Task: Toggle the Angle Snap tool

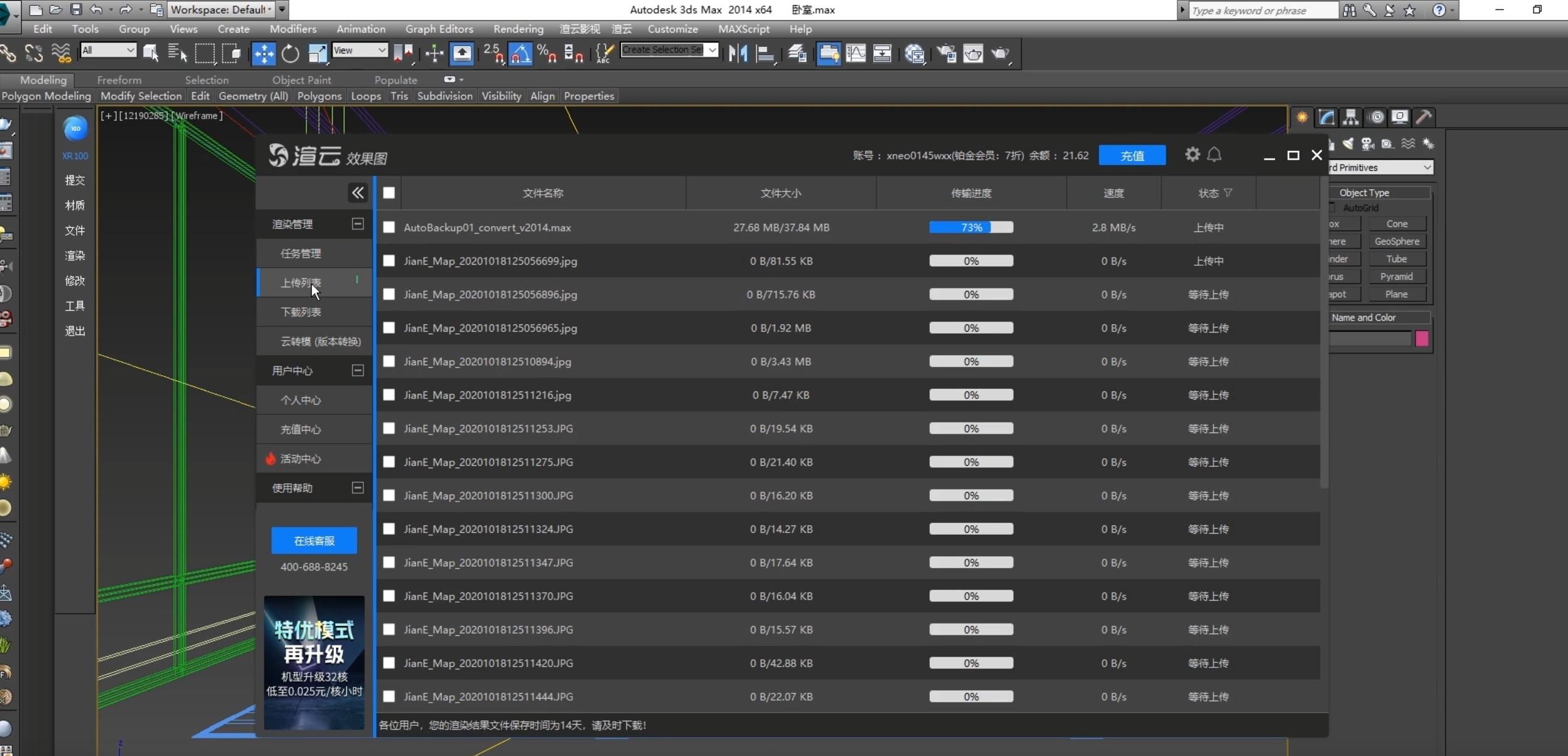Action: [x=520, y=54]
